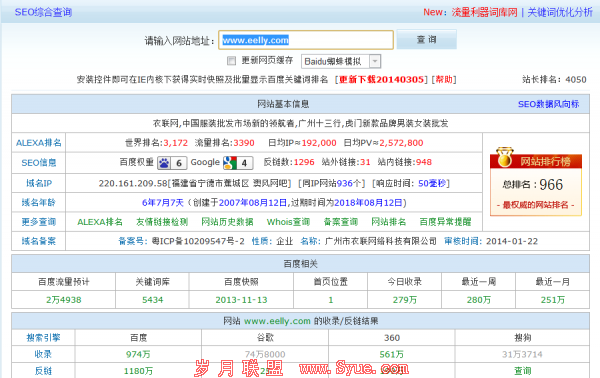Screen dimensions: 600x378
Task: Open the www.eelly.com link in results header
Action: click(277, 321)
